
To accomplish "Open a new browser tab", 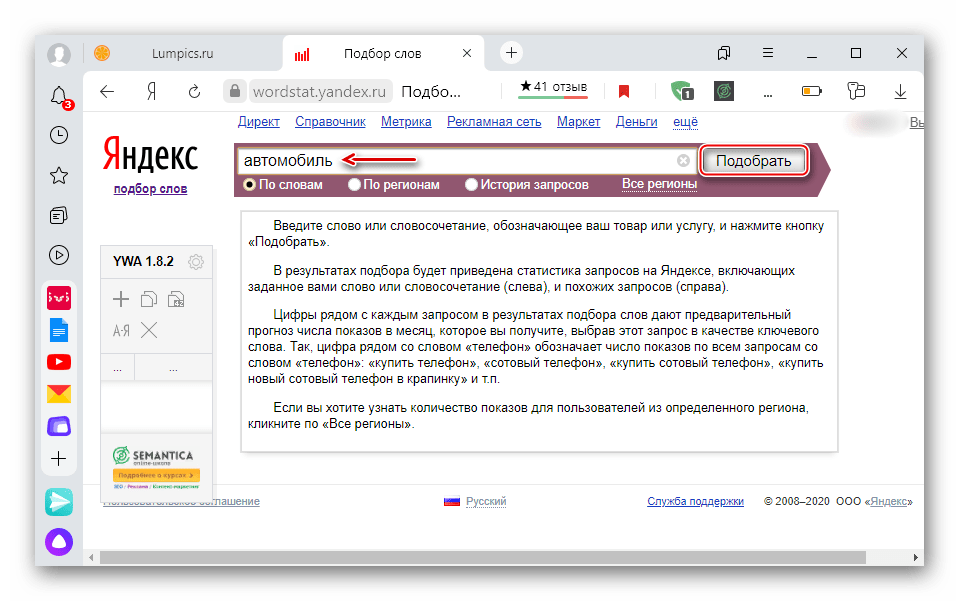I will 511,53.
